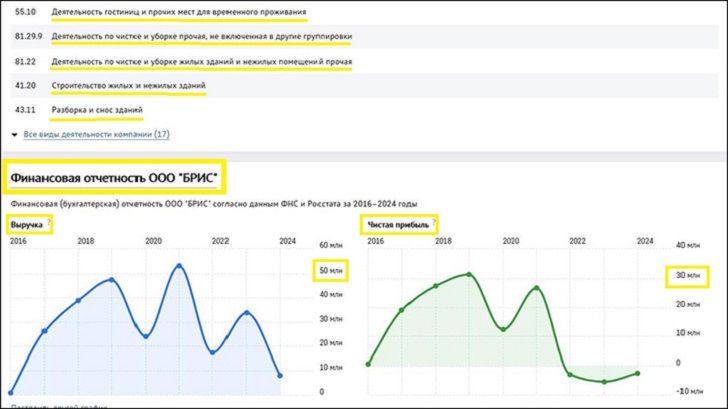Click the first 2016 point on revenue chart
The height and width of the screenshot is (409, 728).
tap(11, 392)
